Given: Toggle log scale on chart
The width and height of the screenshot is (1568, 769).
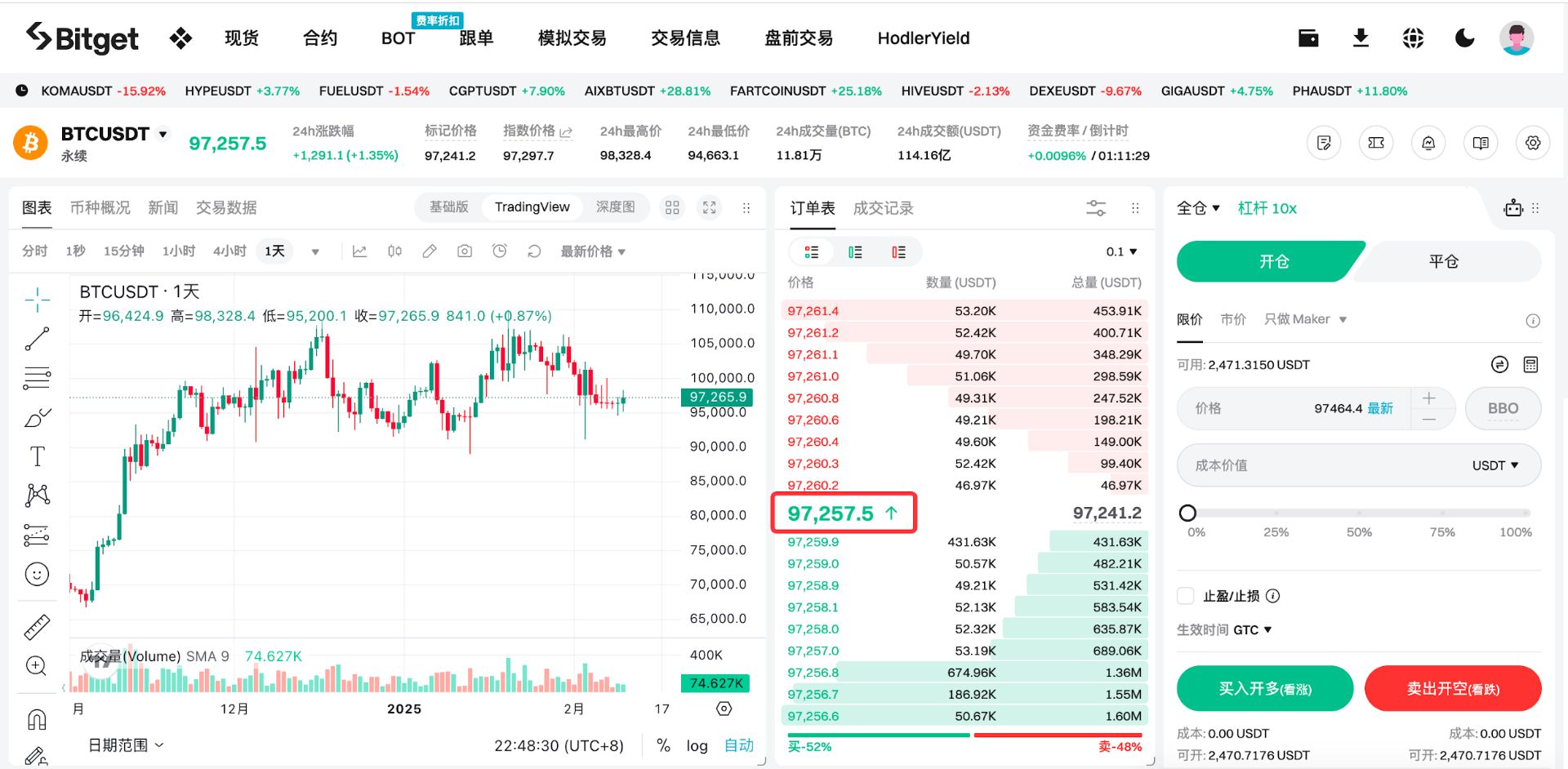Looking at the screenshot, I should click(697, 745).
